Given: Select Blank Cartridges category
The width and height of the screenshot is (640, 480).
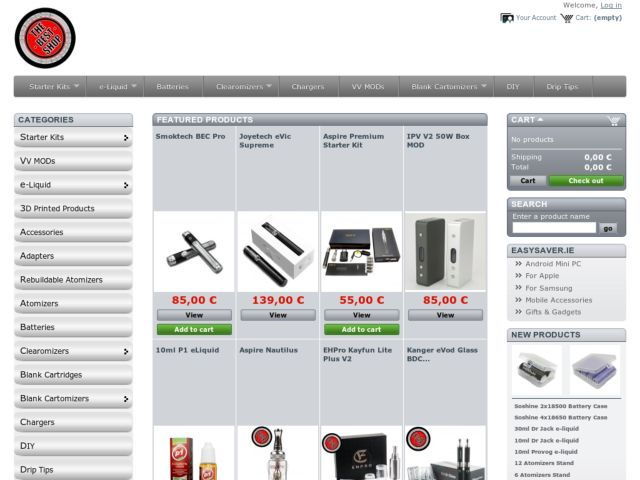Looking at the screenshot, I should click(x=73, y=374).
